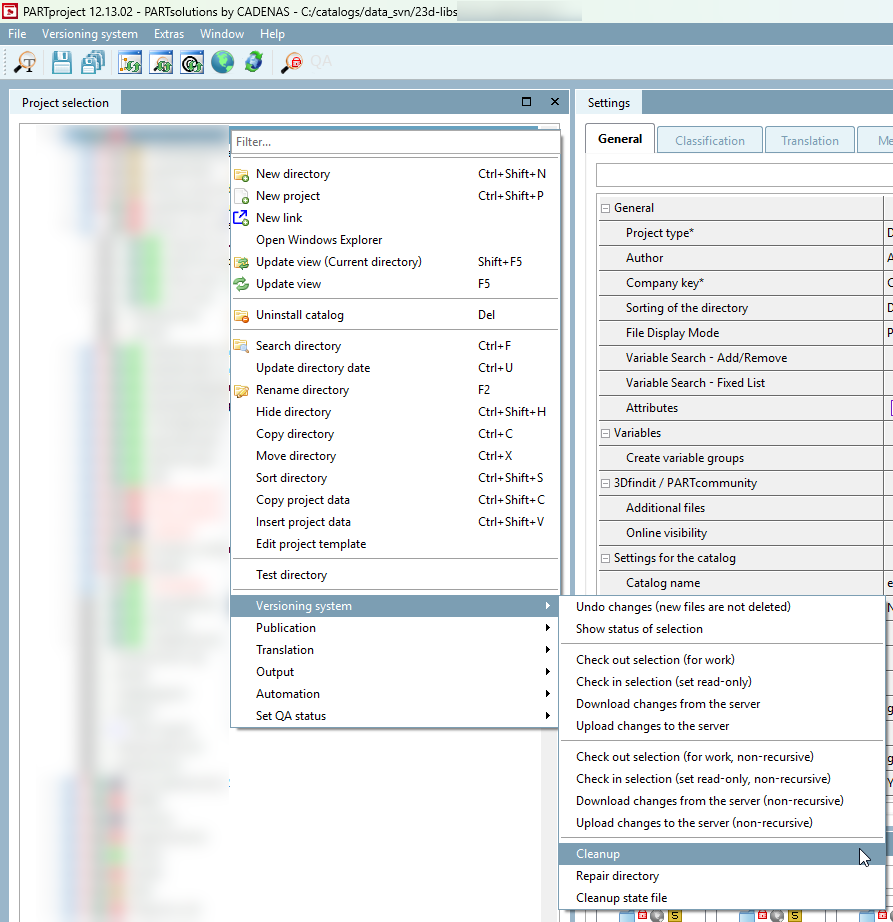Image resolution: width=893 pixels, height=922 pixels.
Task: Click the Save all toolbar icon
Action: pos(93,62)
